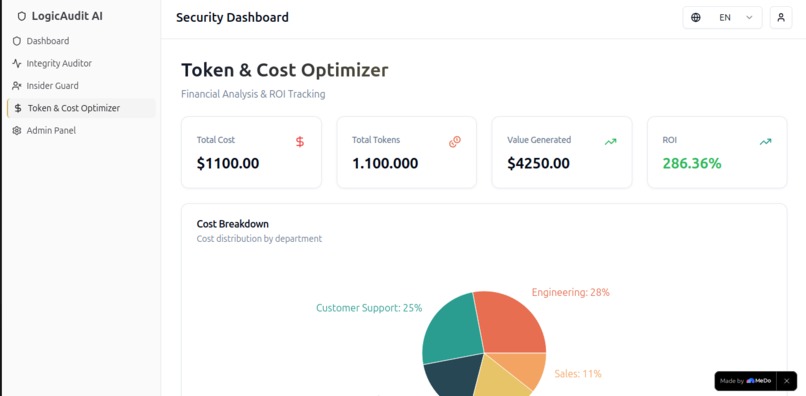Select Token & Cost Optimizer menu item
This screenshot has height=396, width=806.
[x=81, y=108]
